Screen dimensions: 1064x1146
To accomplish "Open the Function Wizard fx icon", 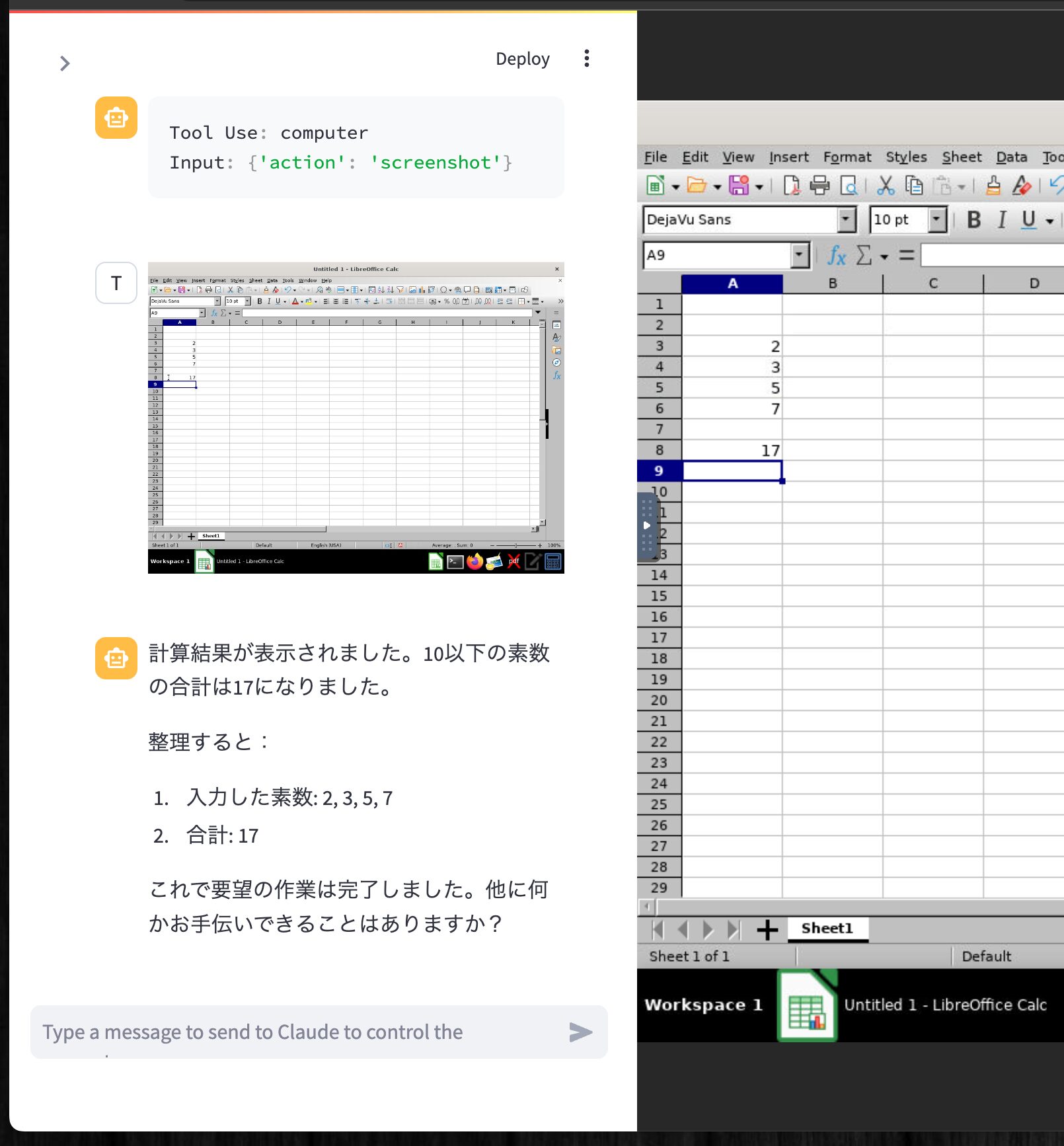I will coord(837,255).
